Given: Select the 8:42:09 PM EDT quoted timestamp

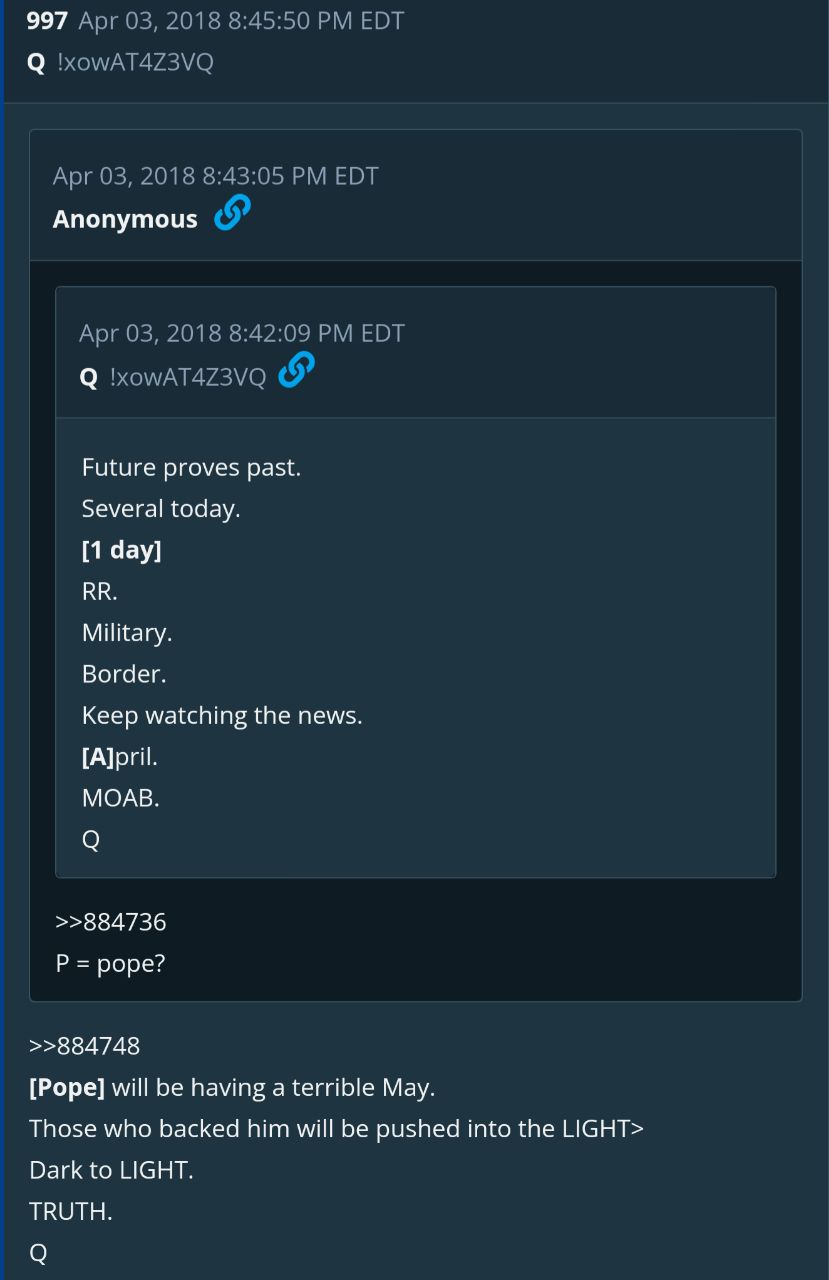Looking at the screenshot, I should coord(242,334).
